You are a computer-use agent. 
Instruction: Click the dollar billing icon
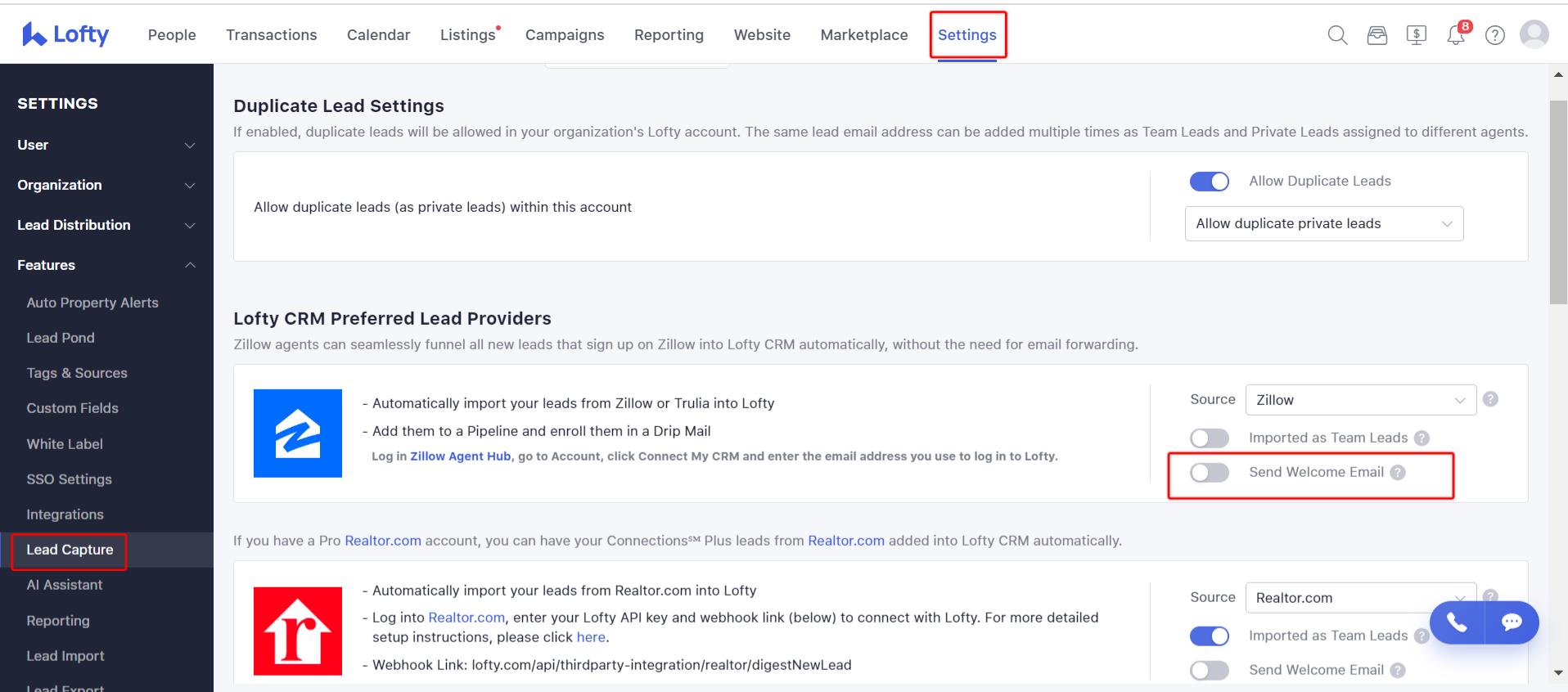(1417, 35)
